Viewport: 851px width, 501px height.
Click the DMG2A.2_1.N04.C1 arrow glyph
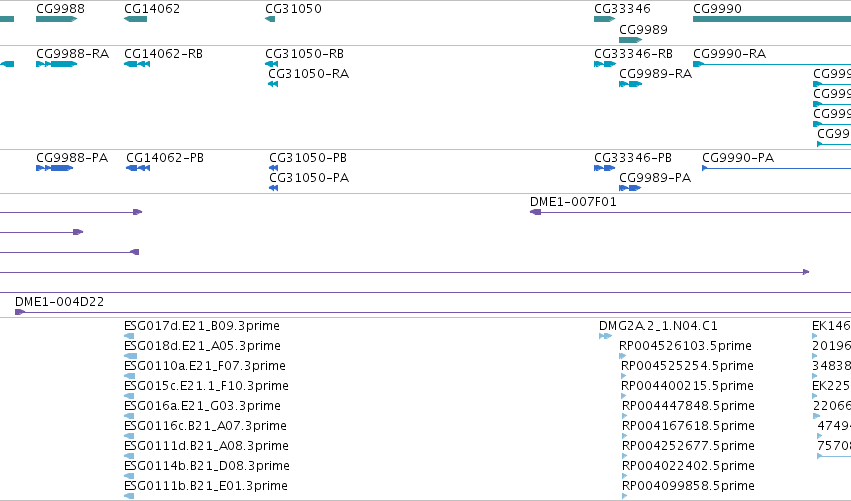(x=605, y=336)
